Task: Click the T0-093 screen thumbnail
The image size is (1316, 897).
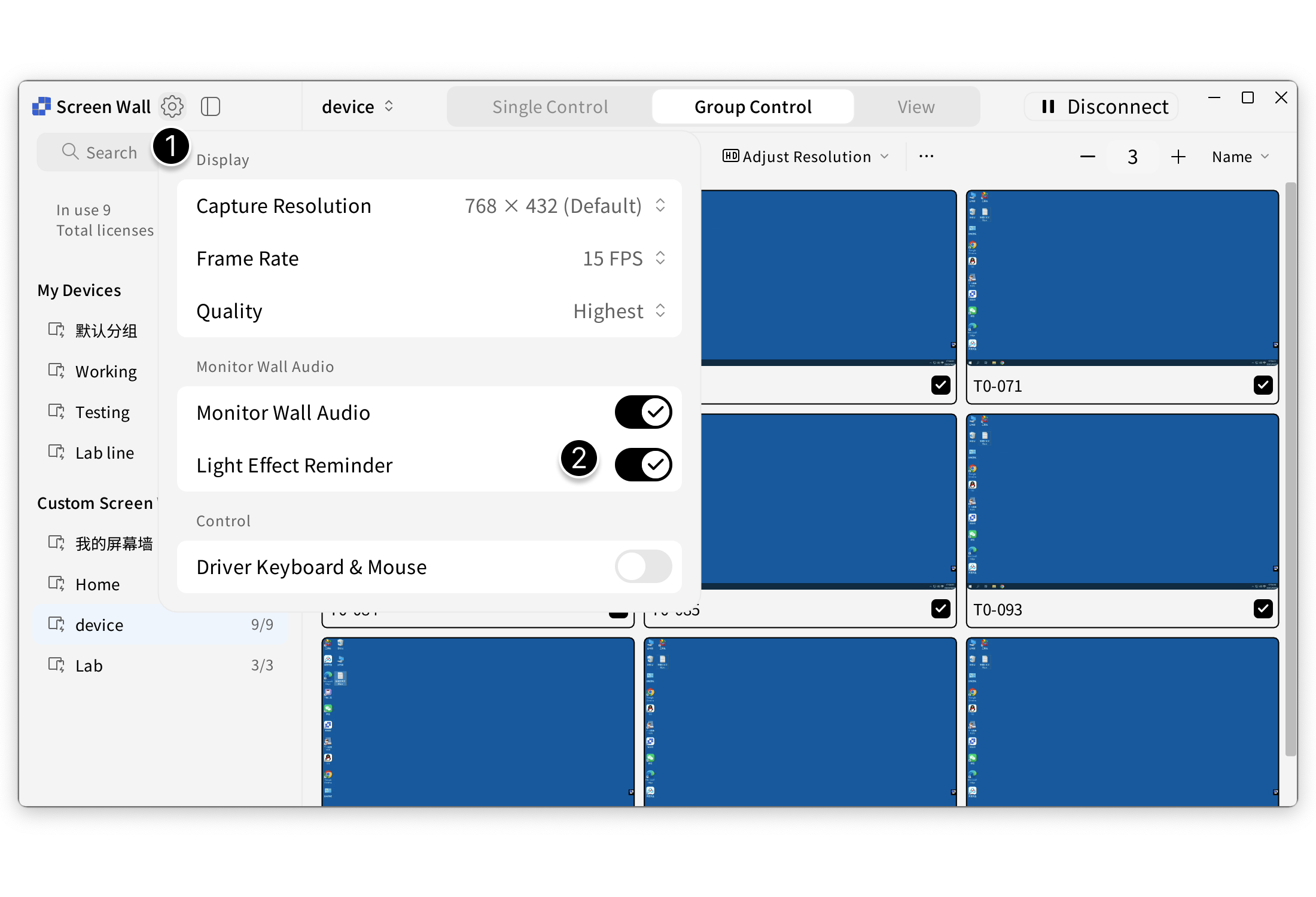Action: tap(1122, 502)
